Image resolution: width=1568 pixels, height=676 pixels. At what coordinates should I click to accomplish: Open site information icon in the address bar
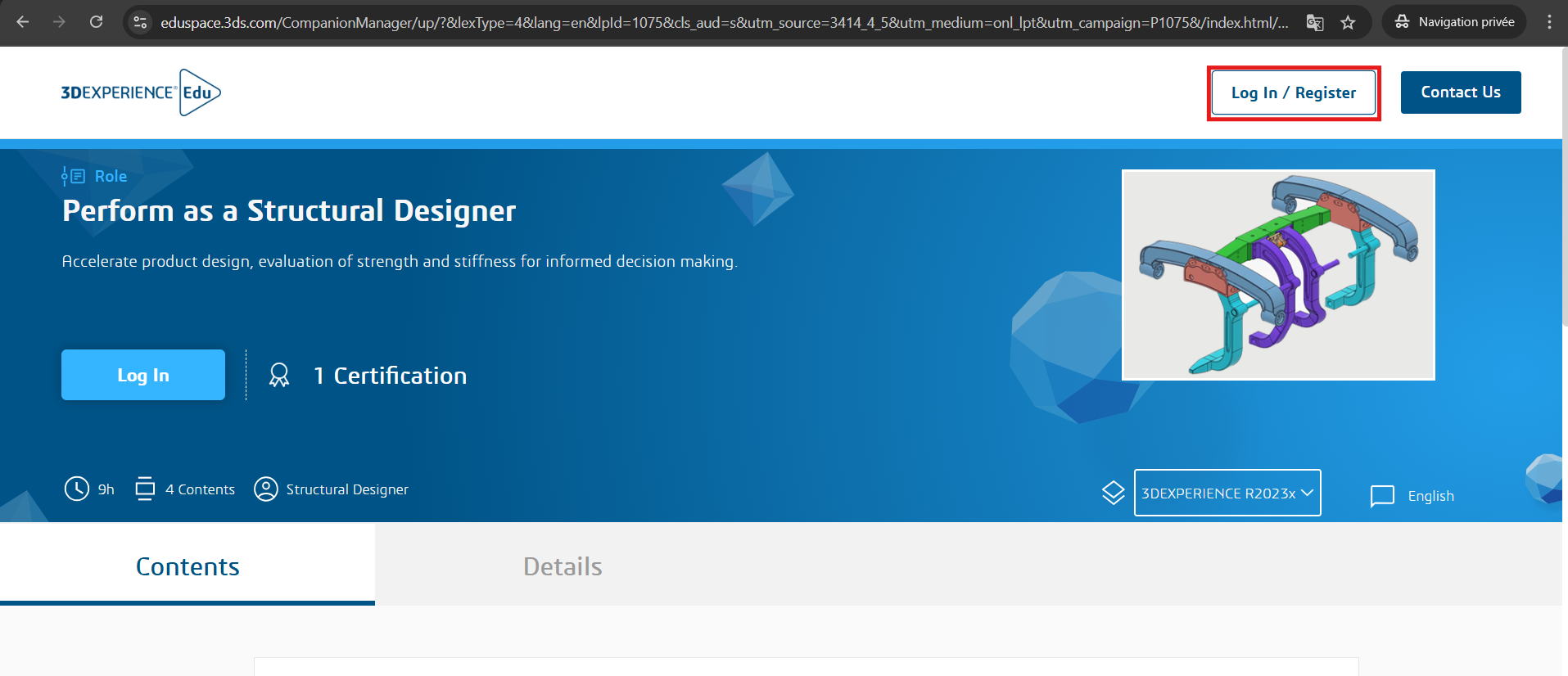click(x=141, y=22)
